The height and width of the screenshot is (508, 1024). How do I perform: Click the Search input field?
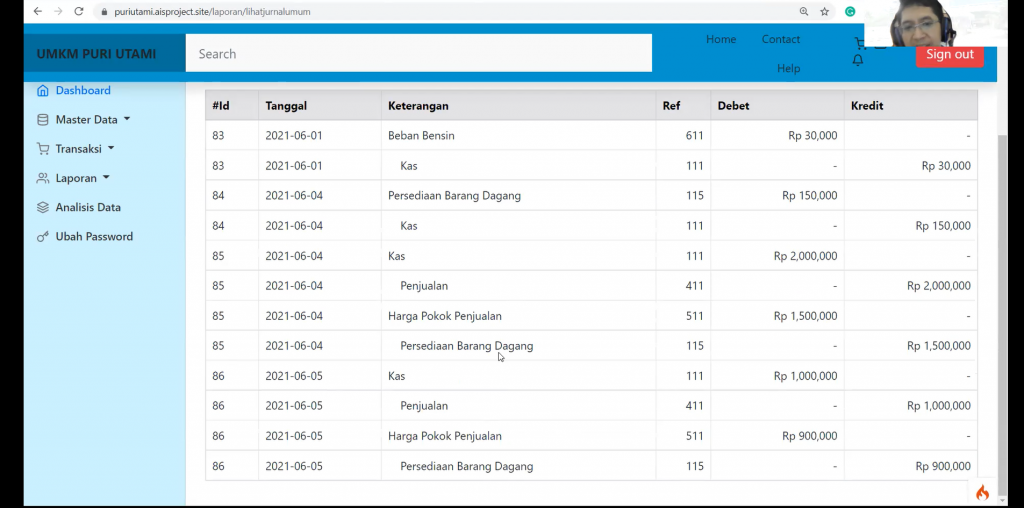[419, 53]
